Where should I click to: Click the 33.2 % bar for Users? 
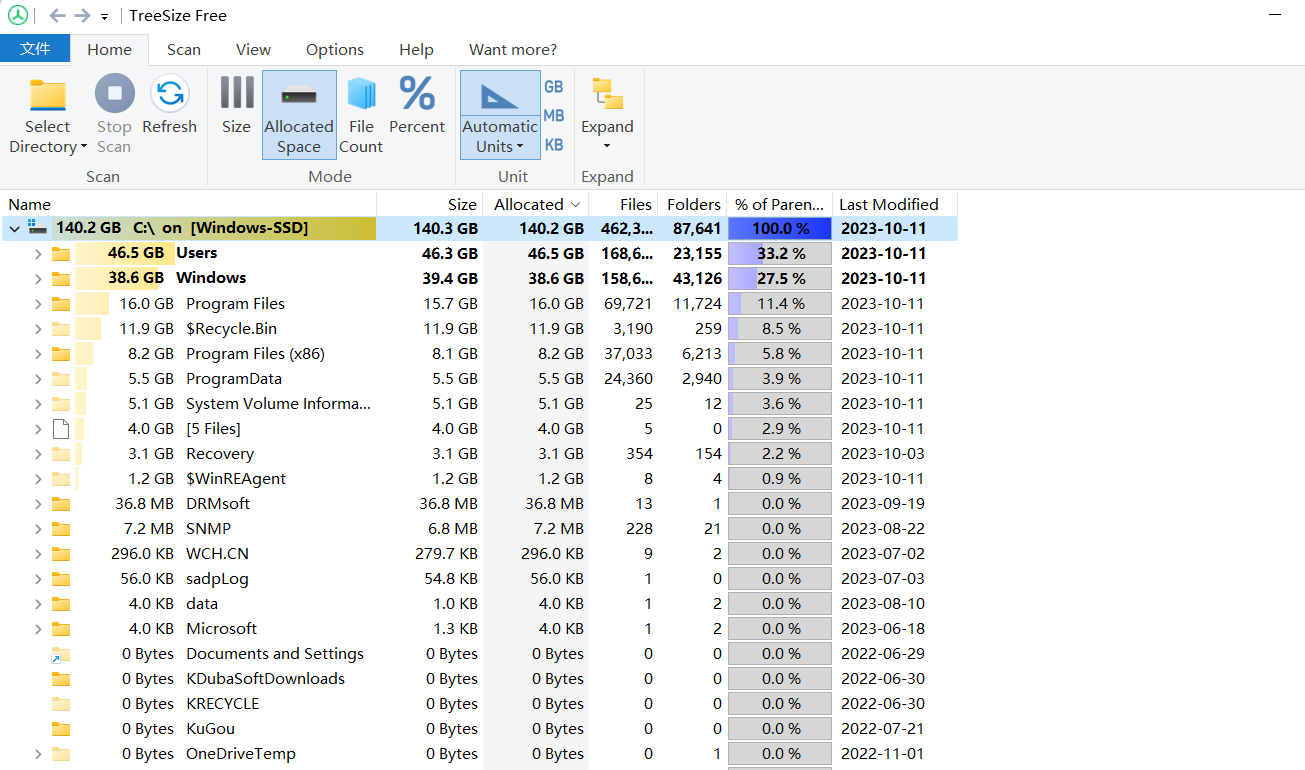point(780,254)
